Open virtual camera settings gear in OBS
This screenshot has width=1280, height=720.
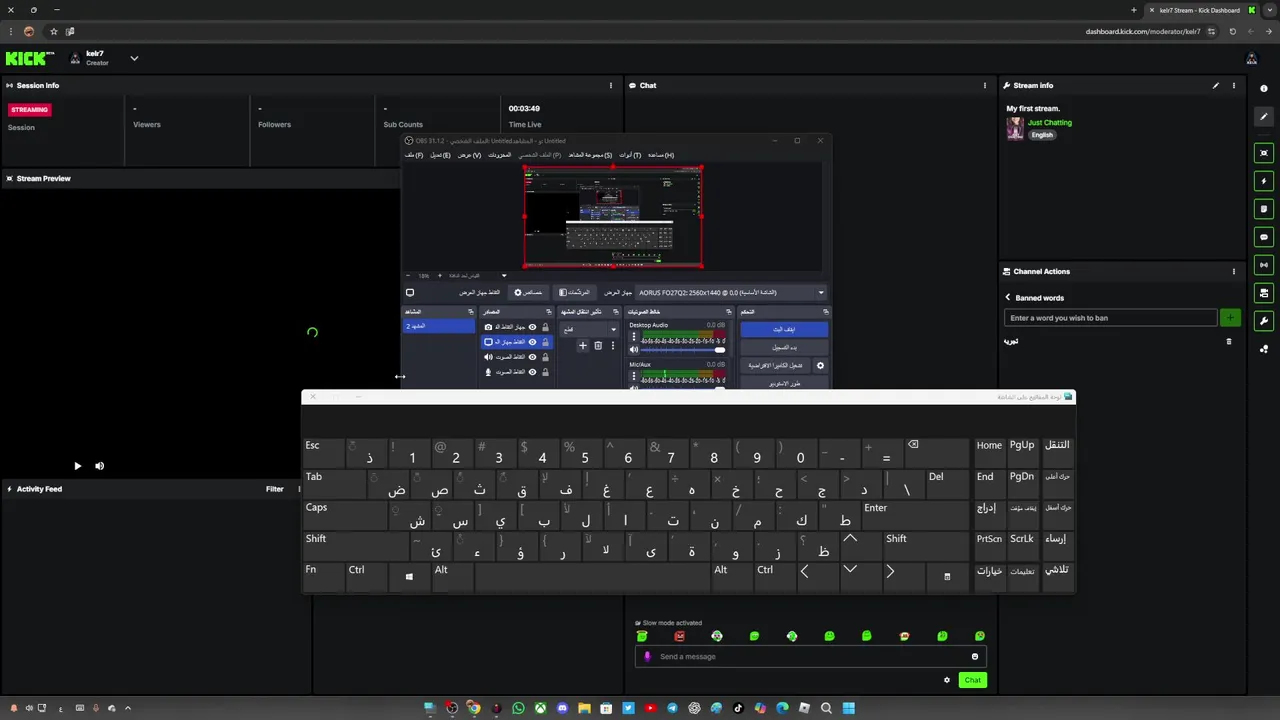(820, 365)
